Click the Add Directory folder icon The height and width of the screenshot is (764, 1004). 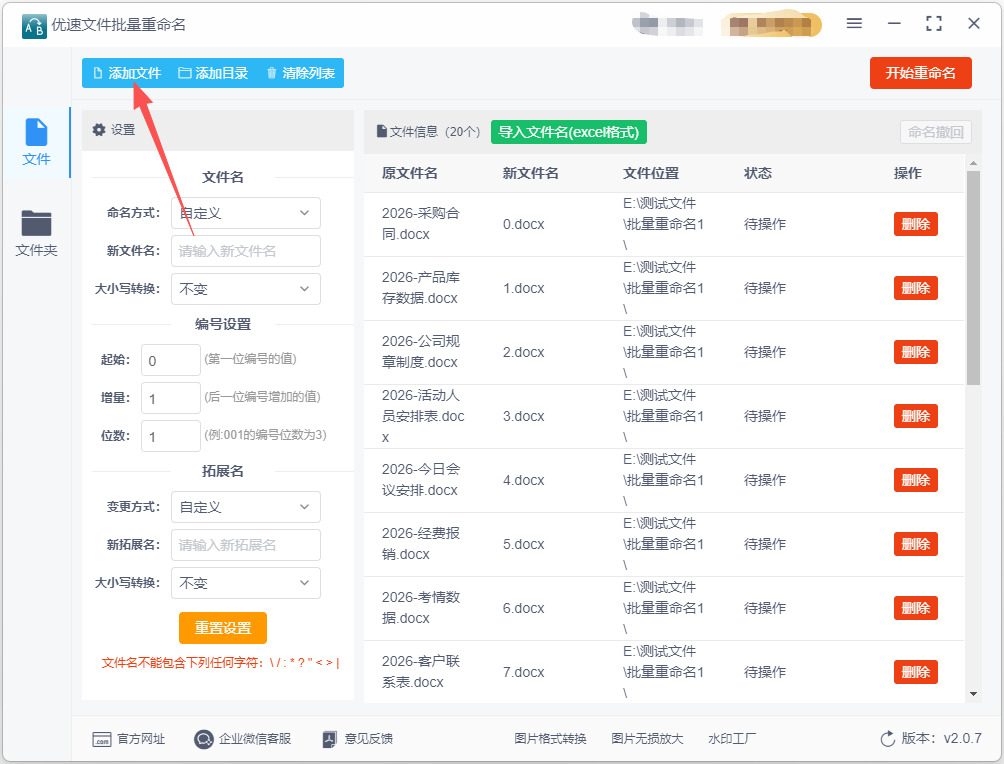[184, 73]
